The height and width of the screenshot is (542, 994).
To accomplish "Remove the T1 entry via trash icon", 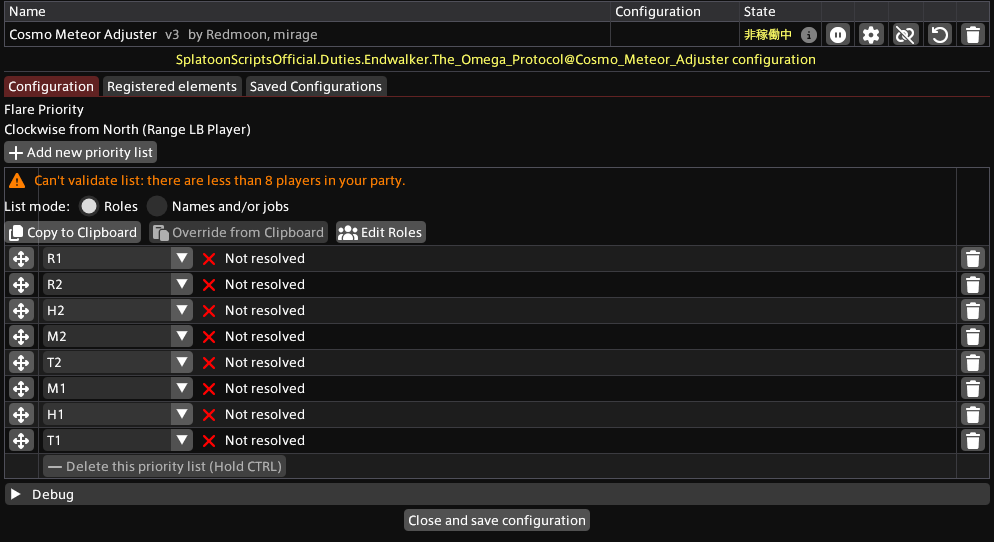I will (972, 441).
